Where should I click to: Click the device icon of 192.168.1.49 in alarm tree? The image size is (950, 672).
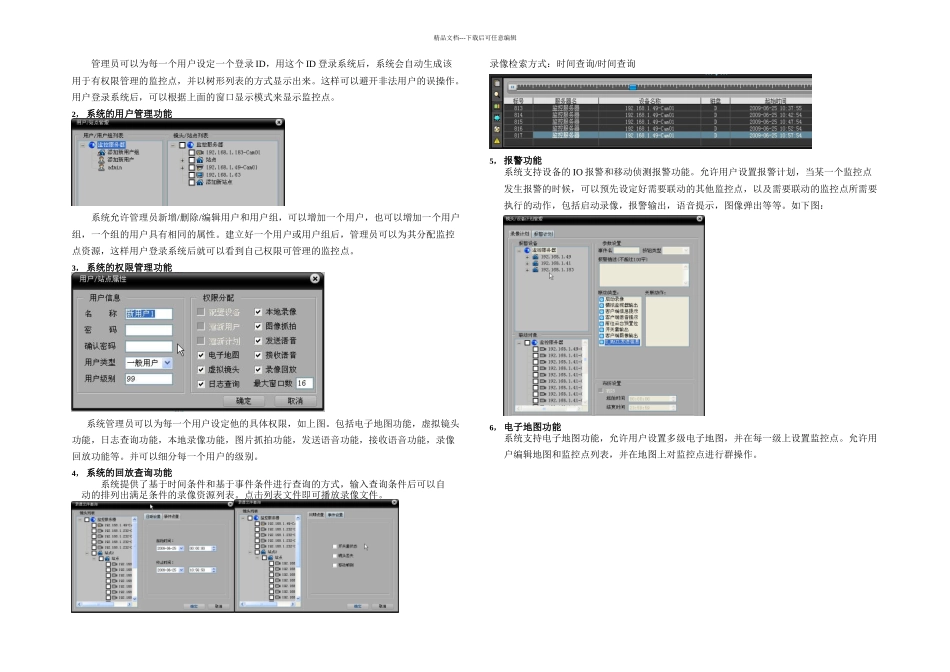click(536, 257)
